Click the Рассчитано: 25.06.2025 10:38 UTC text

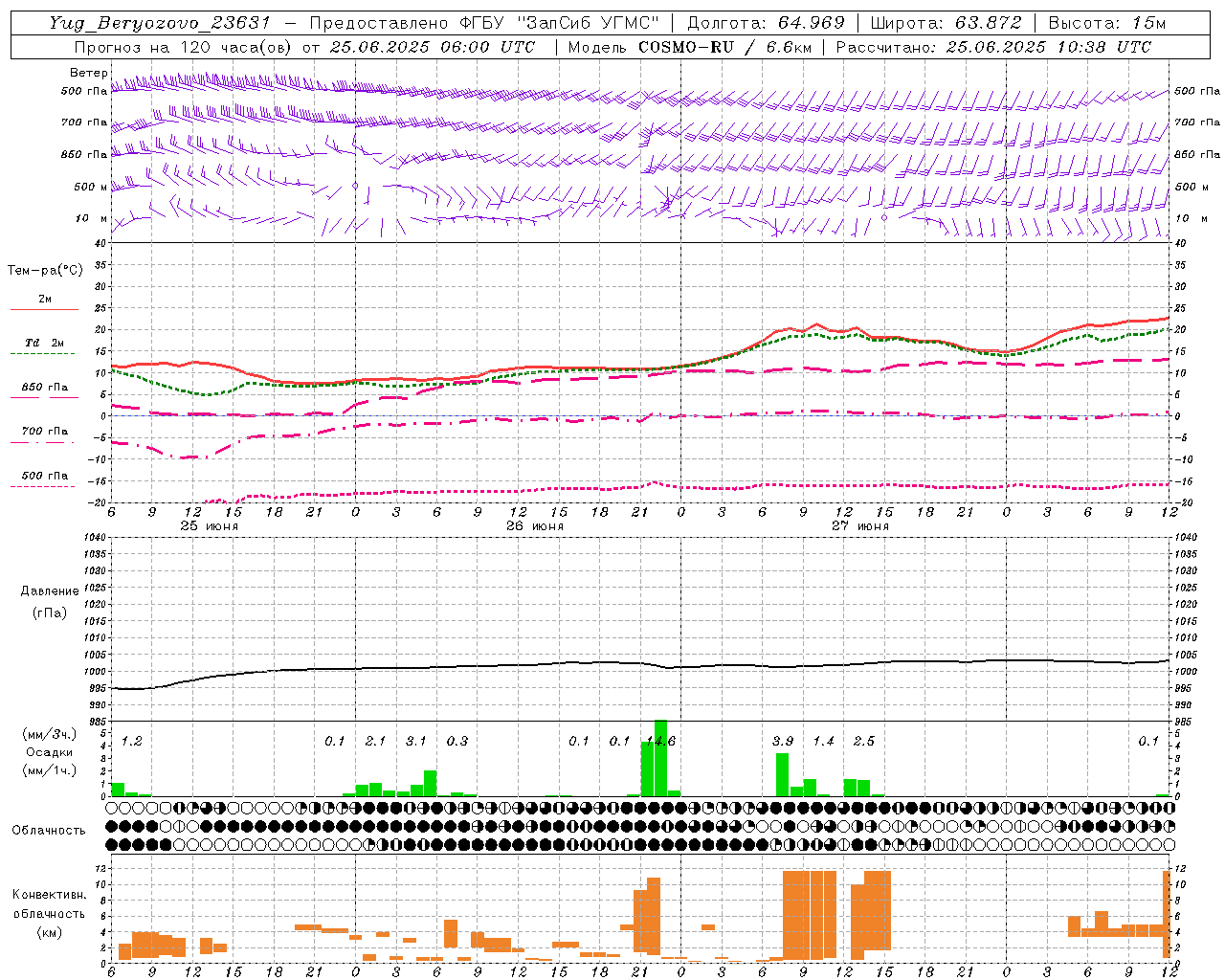click(x=993, y=47)
